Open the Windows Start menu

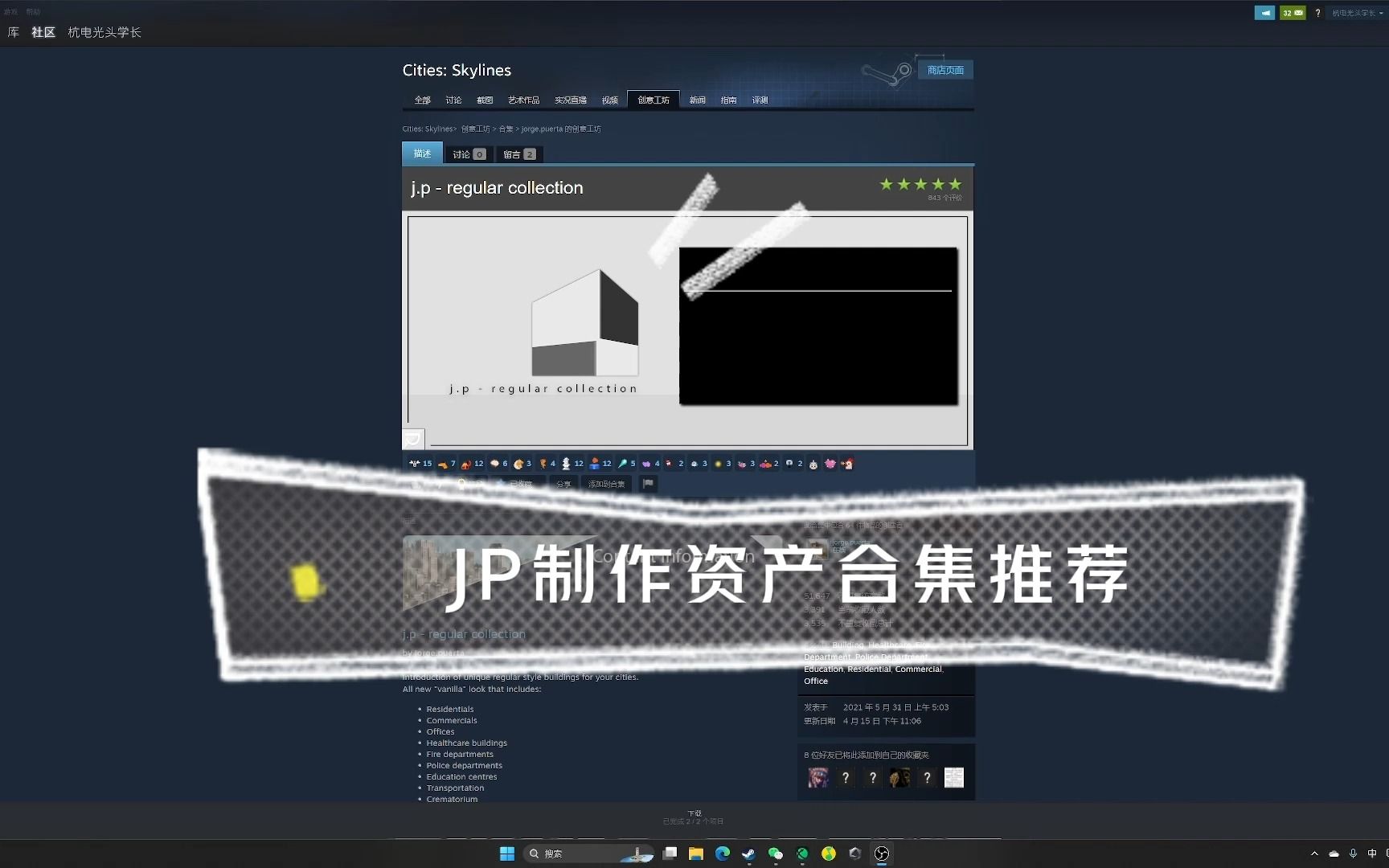[x=507, y=854]
